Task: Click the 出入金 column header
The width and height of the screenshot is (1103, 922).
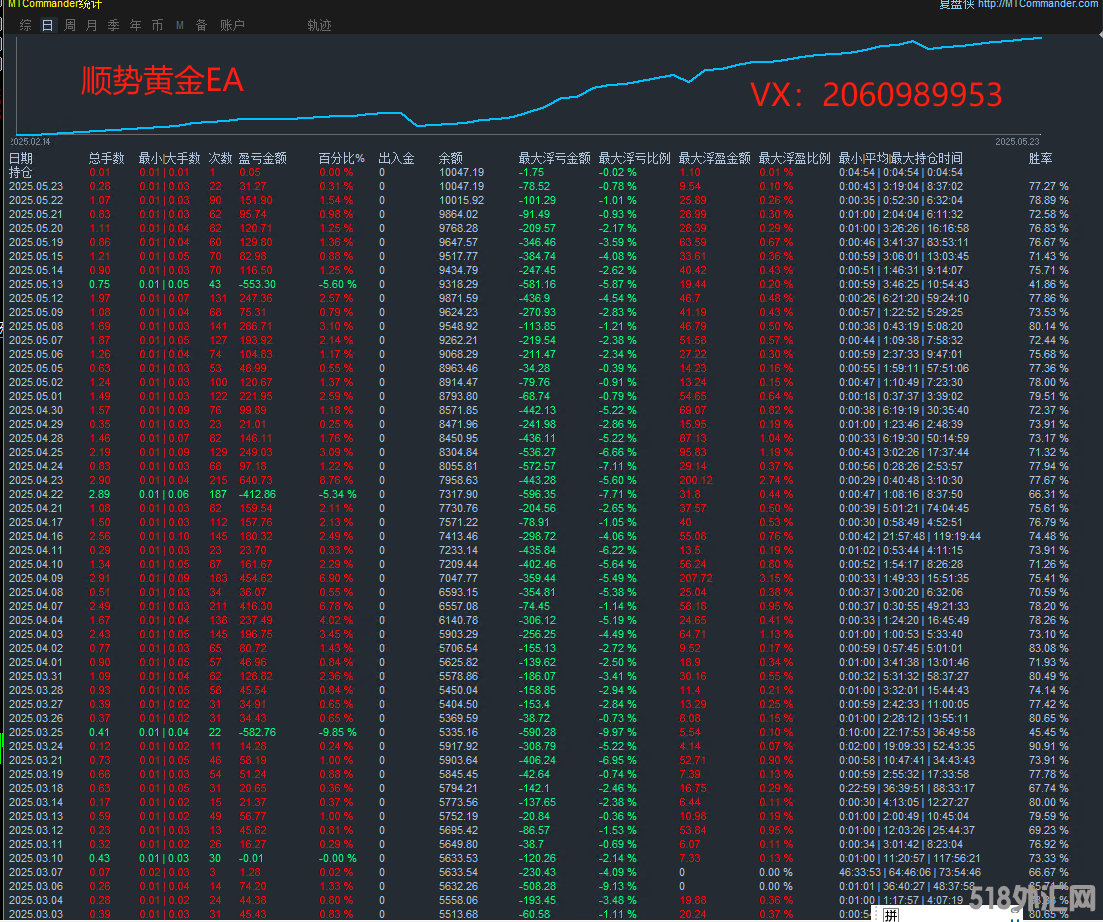Action: click(396, 158)
